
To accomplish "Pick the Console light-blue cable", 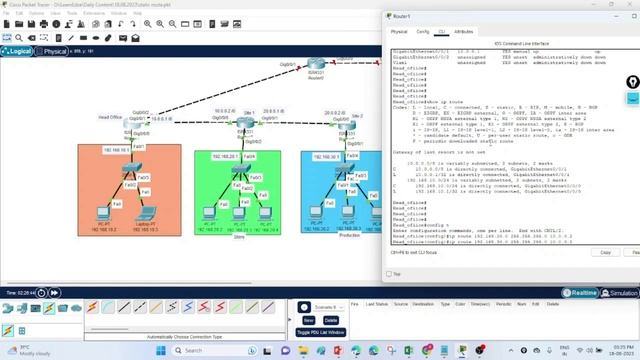I will [108, 307].
